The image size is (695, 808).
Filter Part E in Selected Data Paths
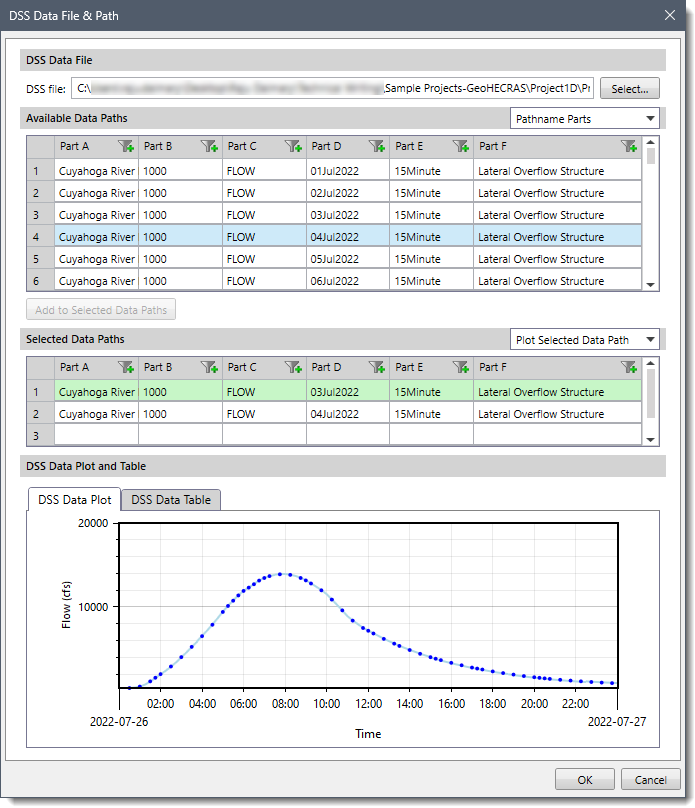461,367
